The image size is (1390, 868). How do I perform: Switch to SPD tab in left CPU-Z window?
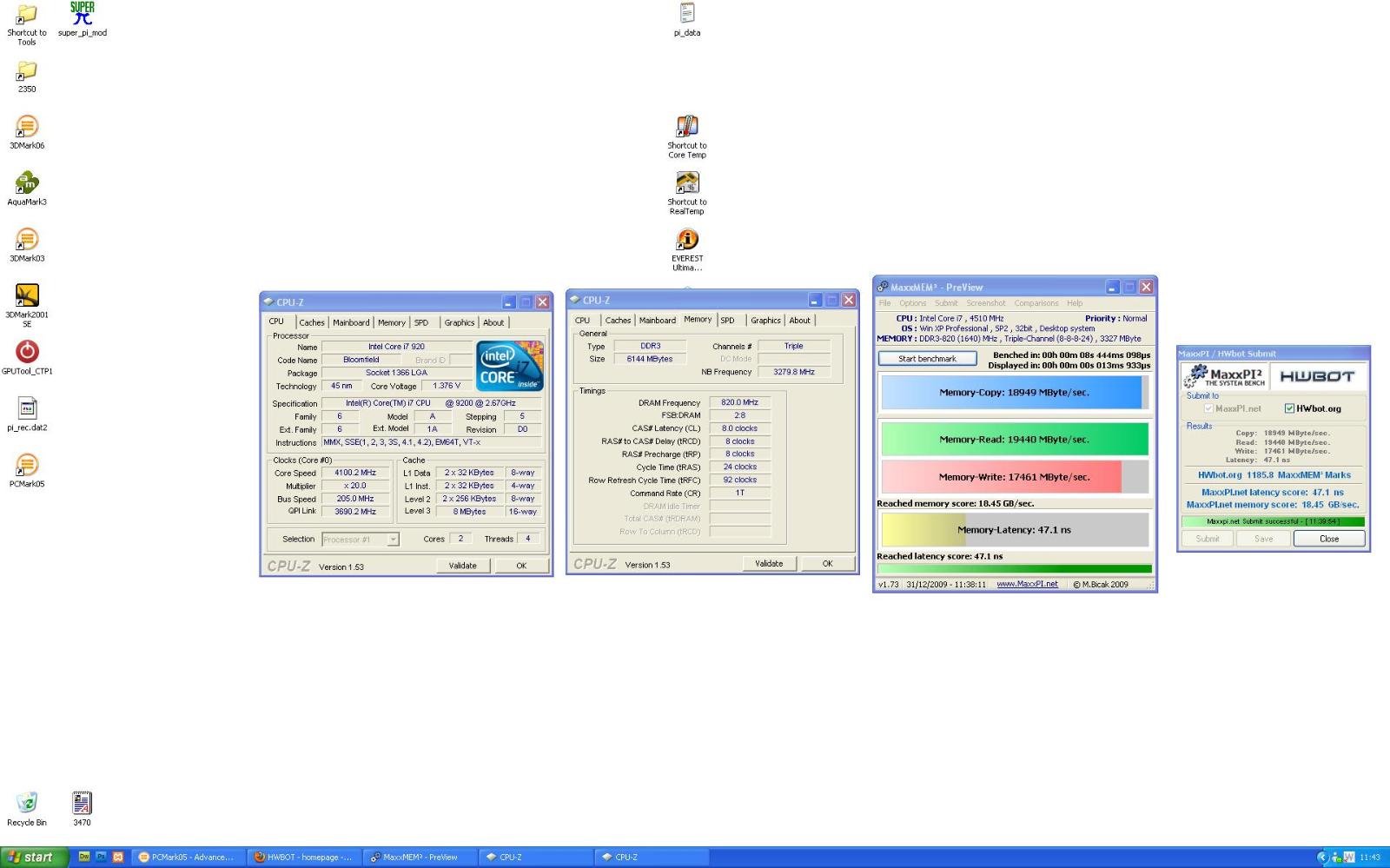click(421, 322)
